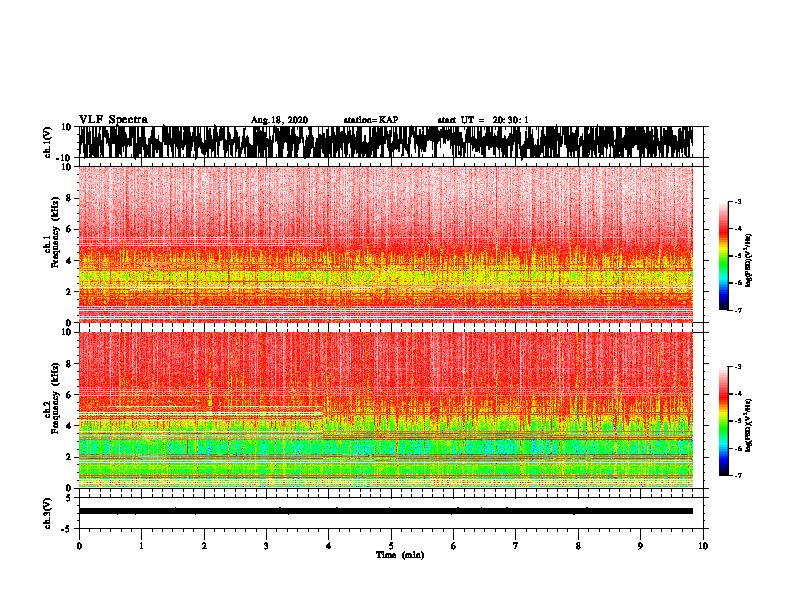Click the "ch.3(V)" axis label

tap(48, 514)
